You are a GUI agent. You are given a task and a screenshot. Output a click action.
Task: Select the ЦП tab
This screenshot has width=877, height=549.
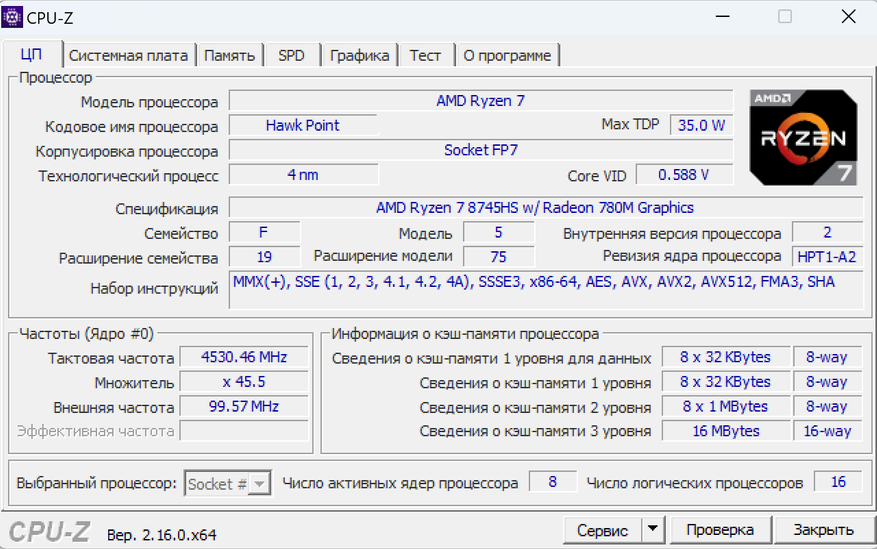pos(31,55)
